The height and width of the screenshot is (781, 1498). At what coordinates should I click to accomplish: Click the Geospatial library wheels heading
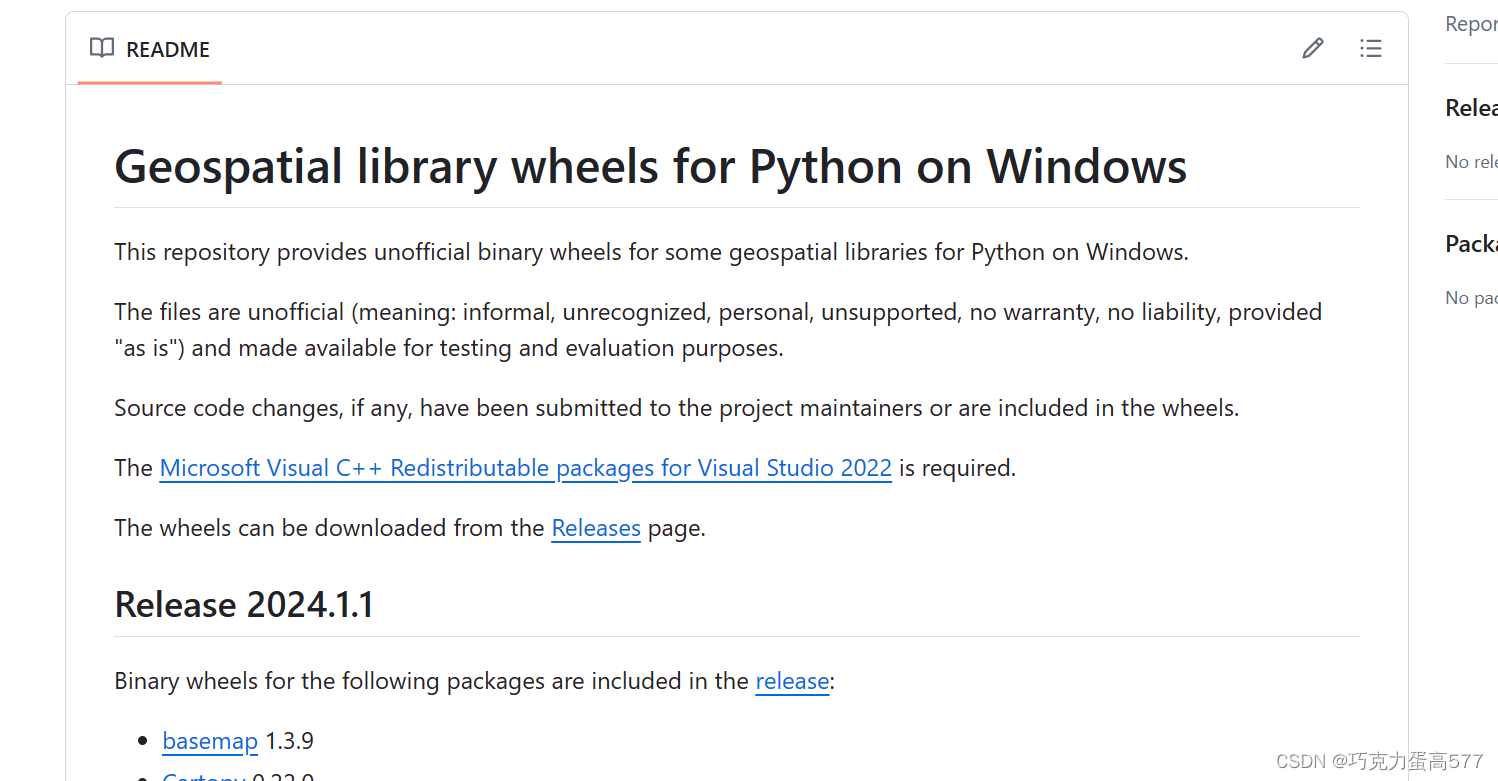[650, 166]
